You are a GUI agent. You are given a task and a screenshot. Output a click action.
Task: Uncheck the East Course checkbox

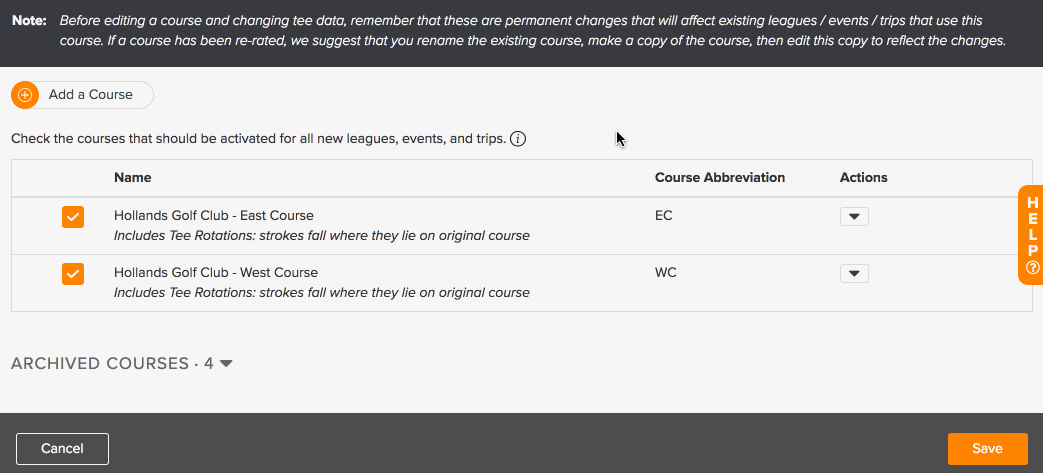click(73, 217)
